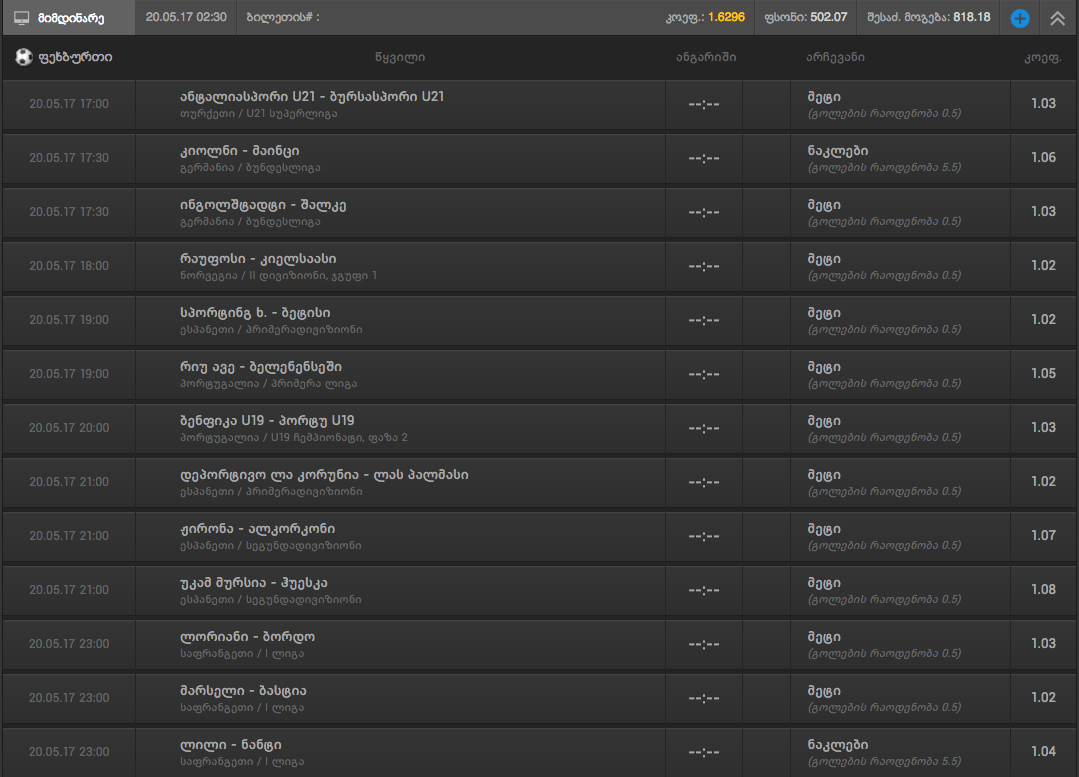Click the football icon beside ფეხბურთი
Image resolution: width=1079 pixels, height=777 pixels.
24,57
